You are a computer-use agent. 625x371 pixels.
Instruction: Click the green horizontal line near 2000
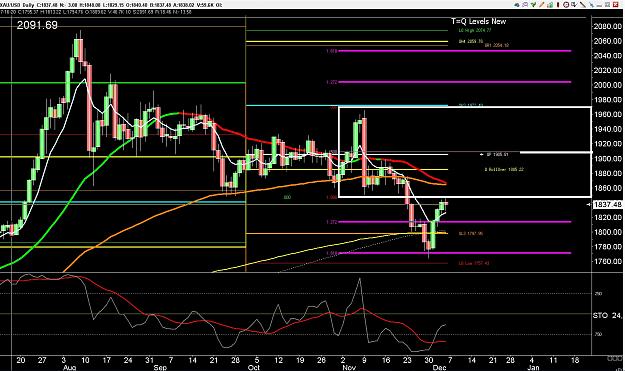coord(123,83)
